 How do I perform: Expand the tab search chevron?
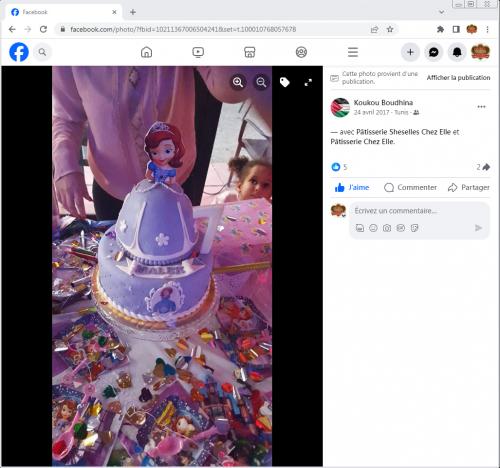[x=442, y=12]
